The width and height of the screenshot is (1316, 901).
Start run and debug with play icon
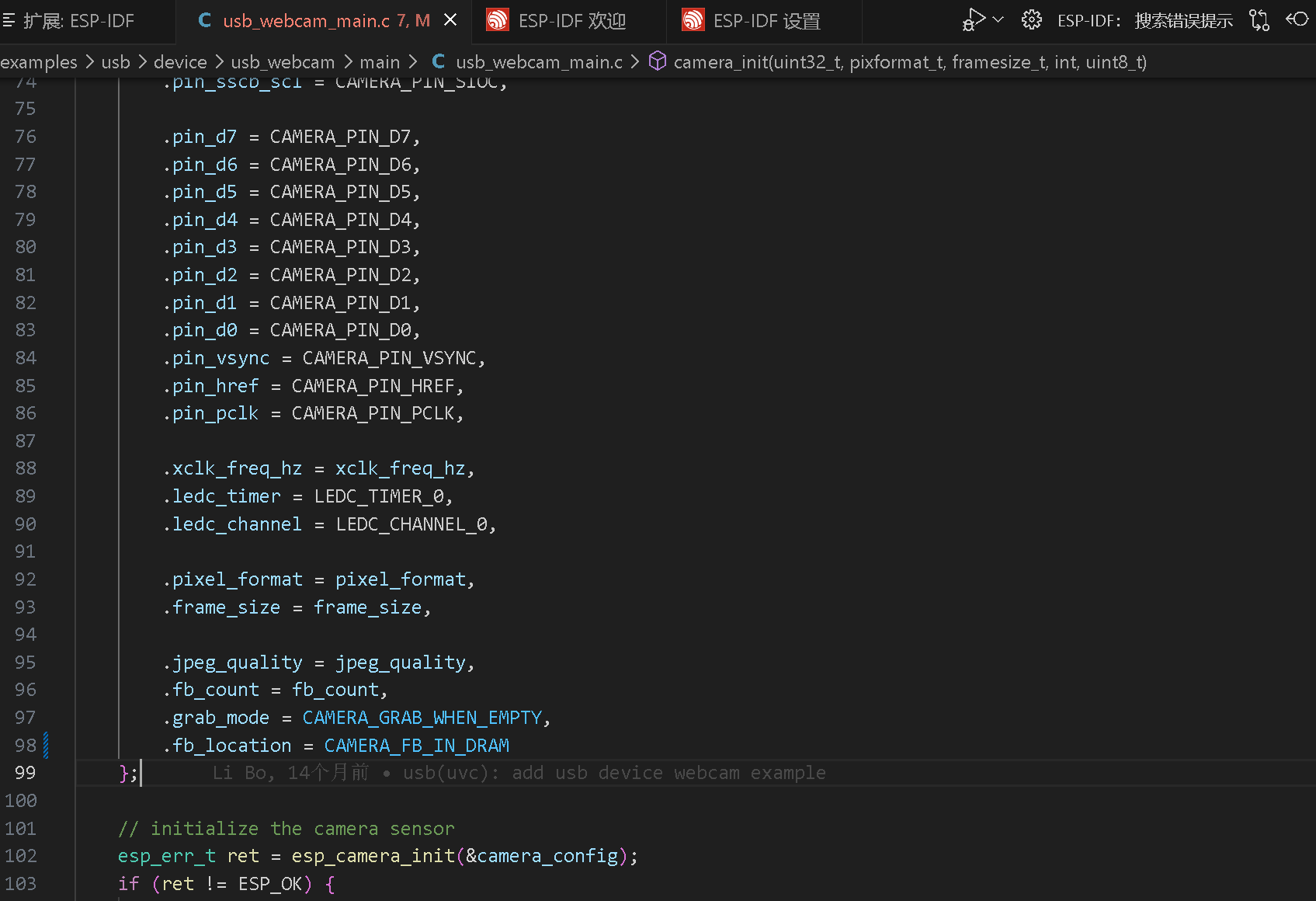(x=974, y=19)
